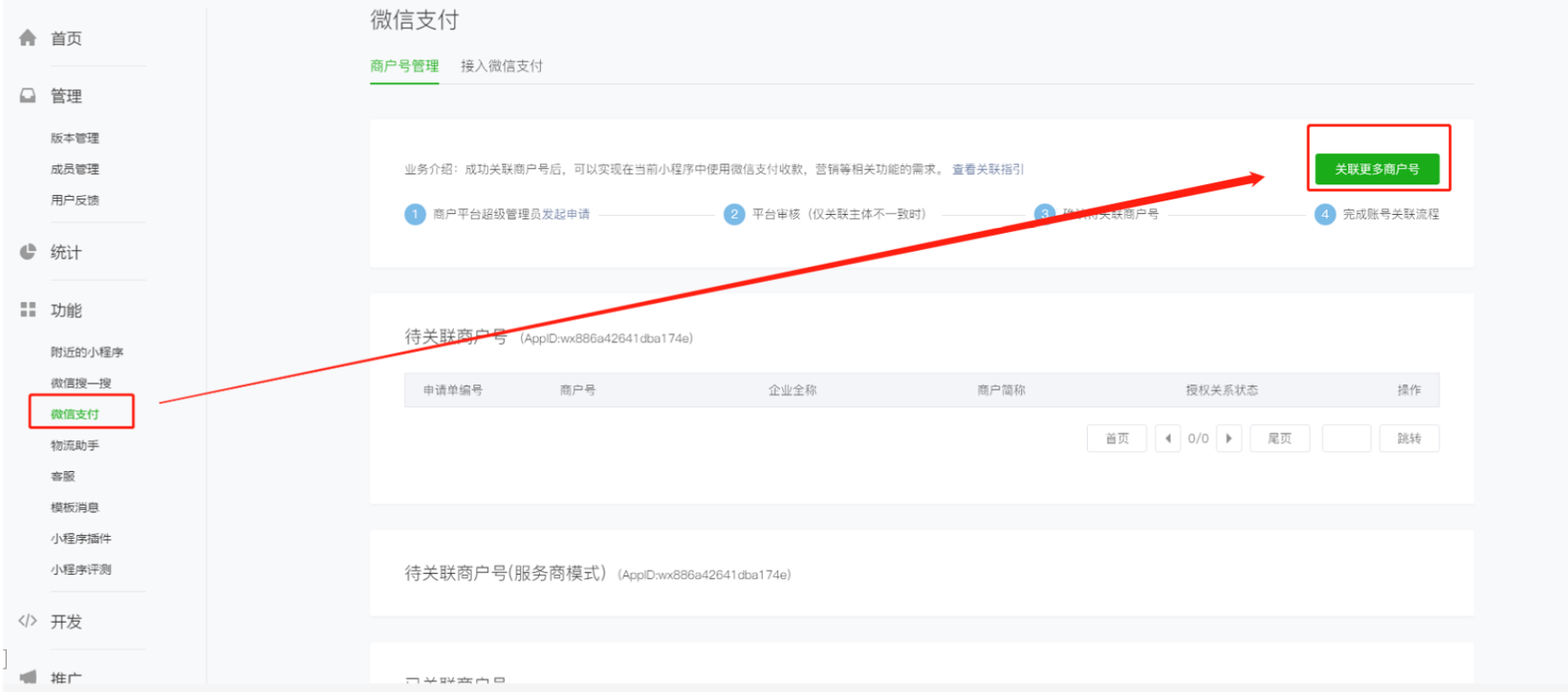Image resolution: width=1568 pixels, height=692 pixels.
Task: Select 版本管理 in sidebar
Action: 74,138
